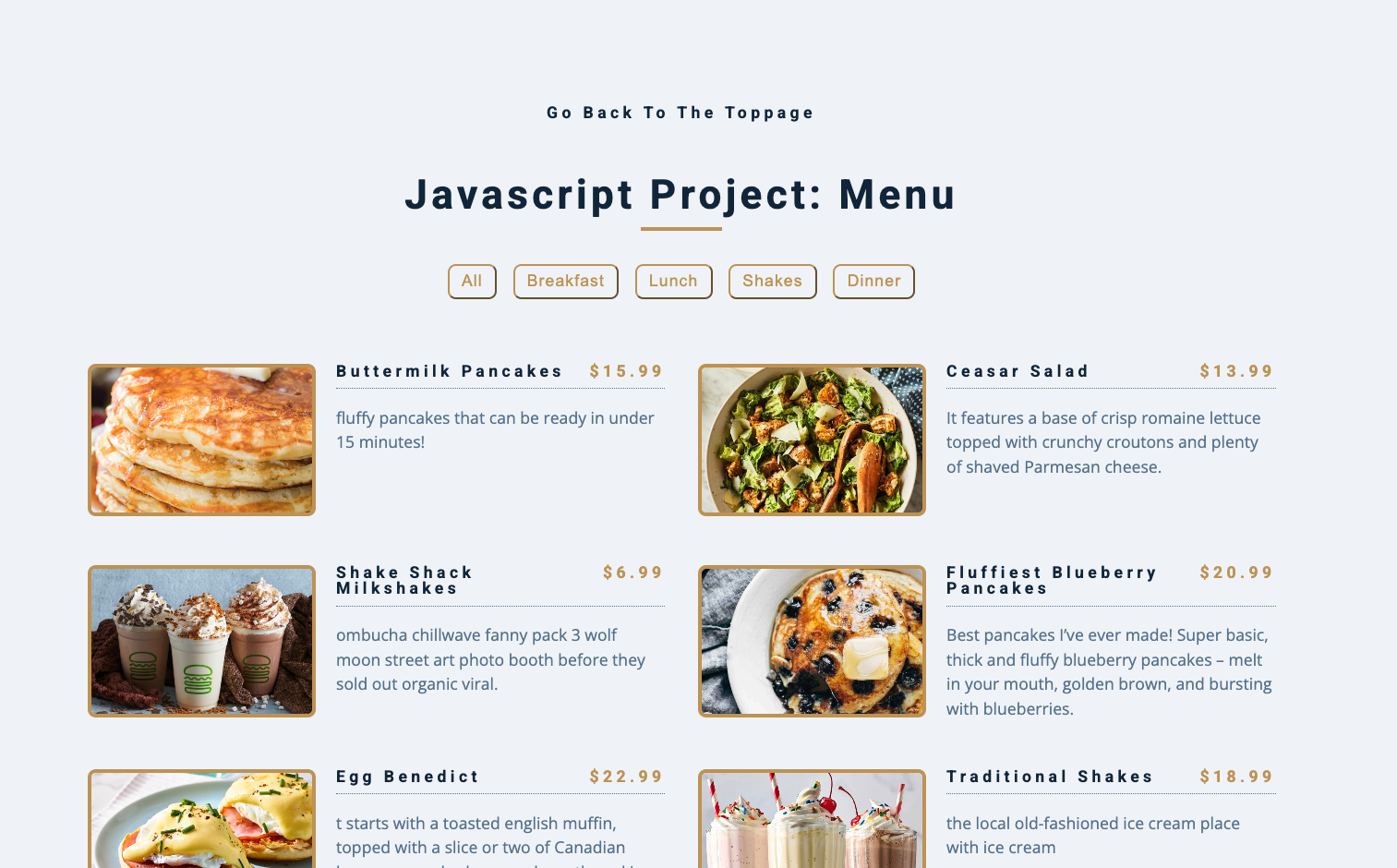Click the $6.99 milkshake price
This screenshot has height=868, width=1397.
pos(633,573)
